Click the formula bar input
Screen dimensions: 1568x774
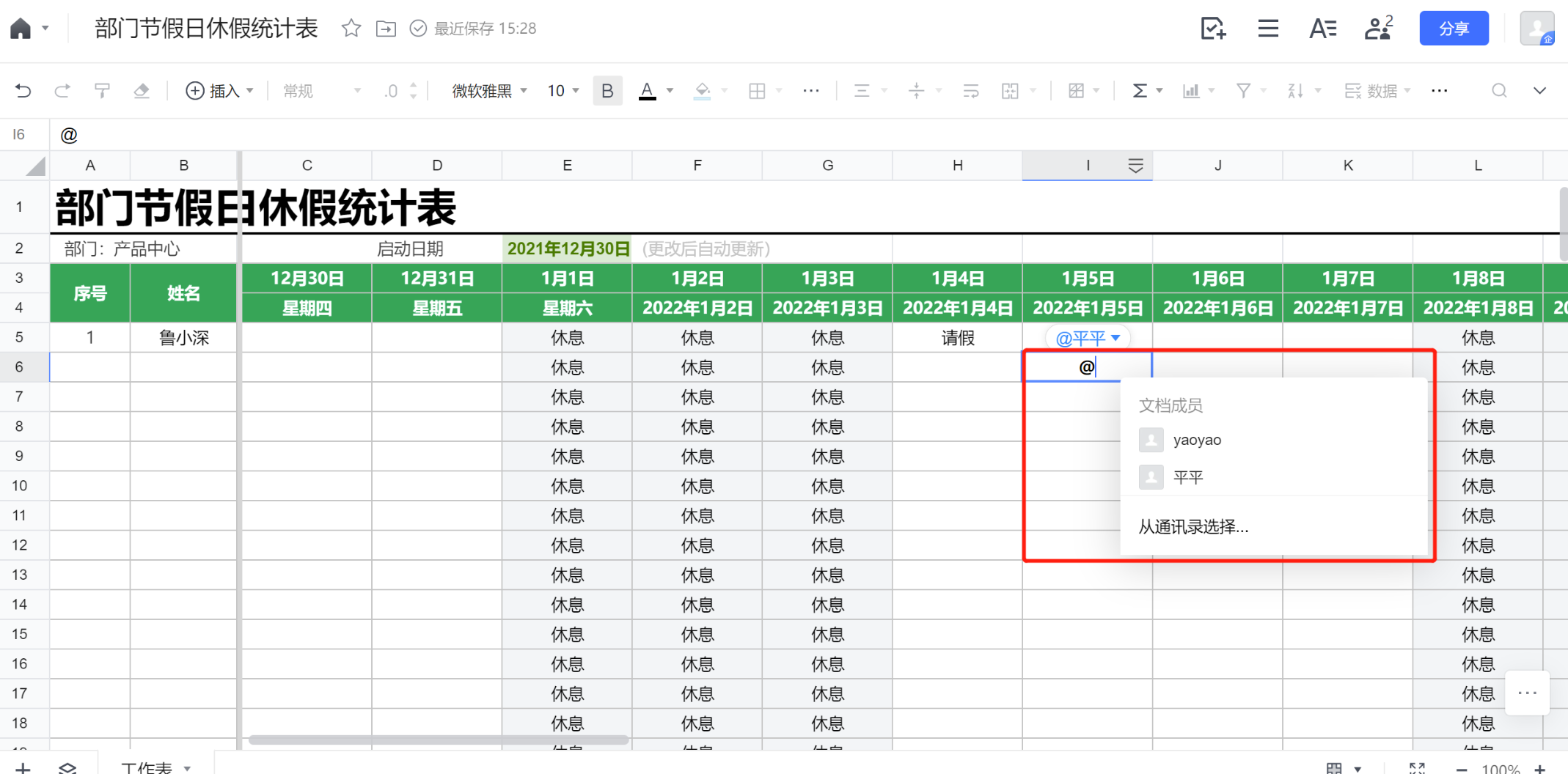coord(733,135)
